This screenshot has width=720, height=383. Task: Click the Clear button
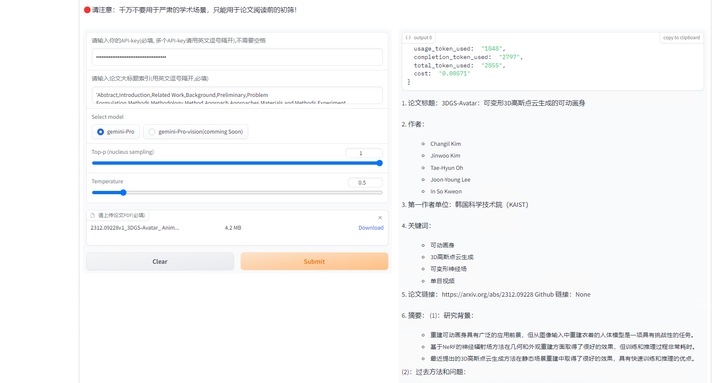(x=160, y=261)
